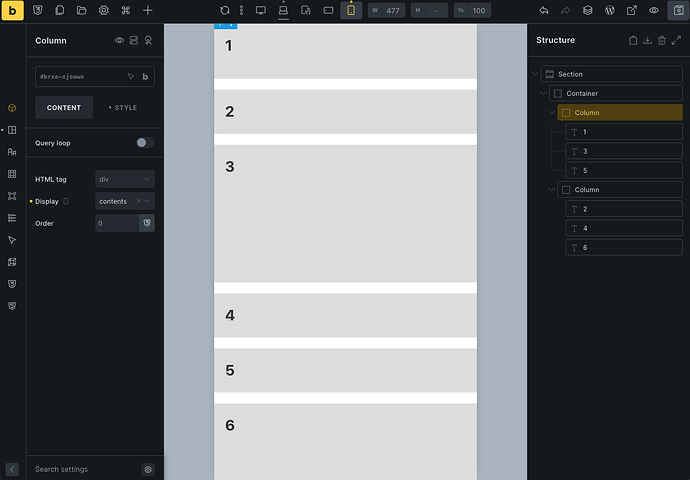
Task: Click the pin icon in Column panel header
Action: coord(148,40)
